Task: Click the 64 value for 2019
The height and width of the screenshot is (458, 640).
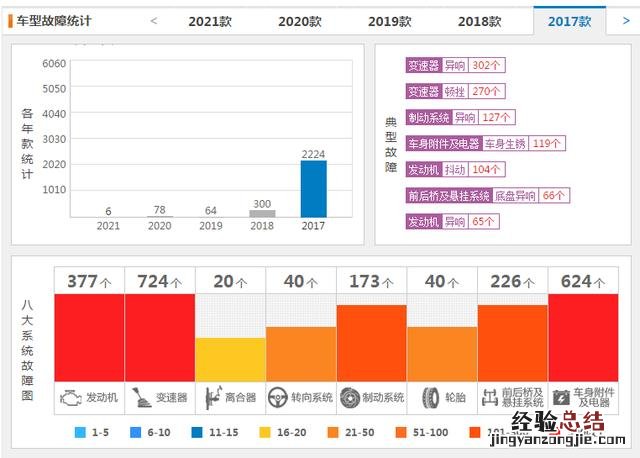Action: click(211, 211)
